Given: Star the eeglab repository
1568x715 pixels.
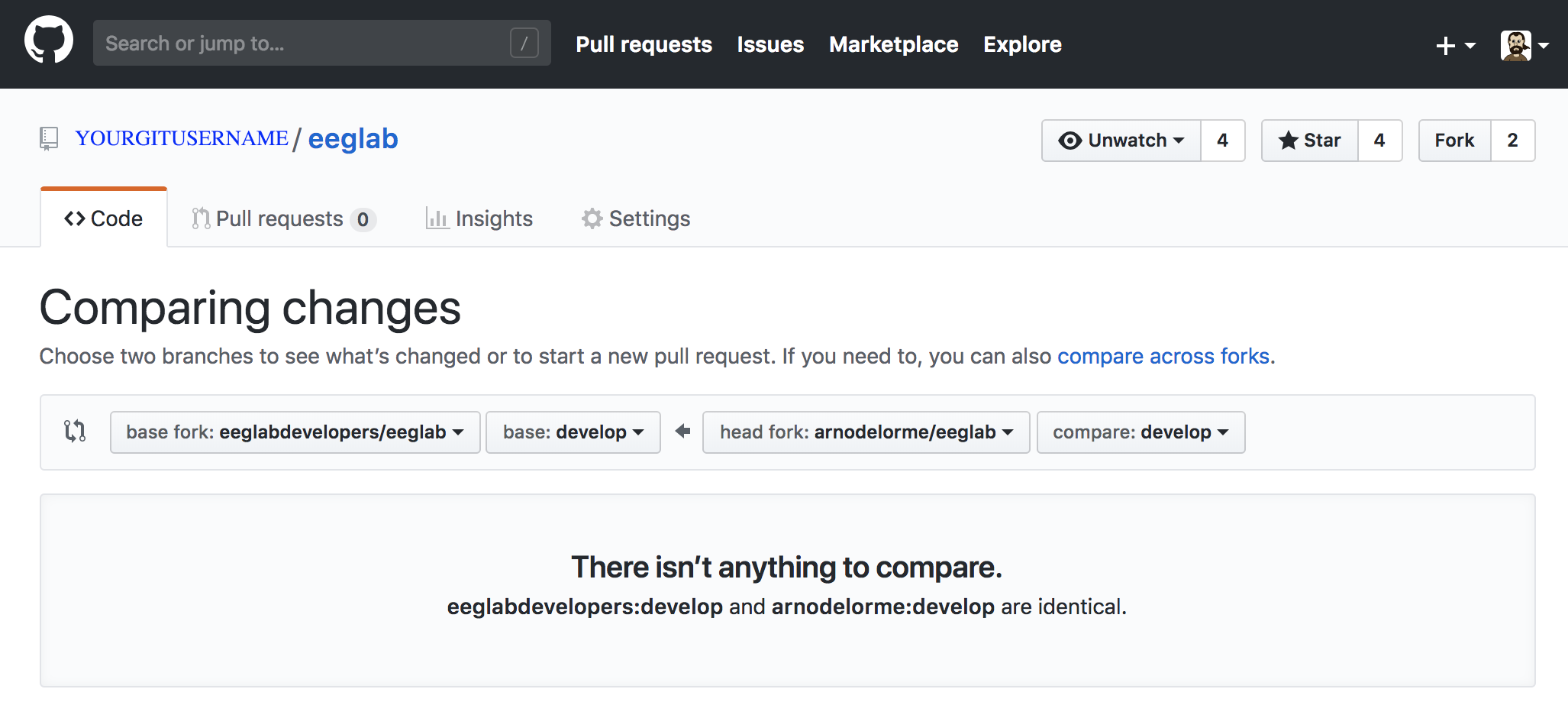Looking at the screenshot, I should pos(1309,141).
